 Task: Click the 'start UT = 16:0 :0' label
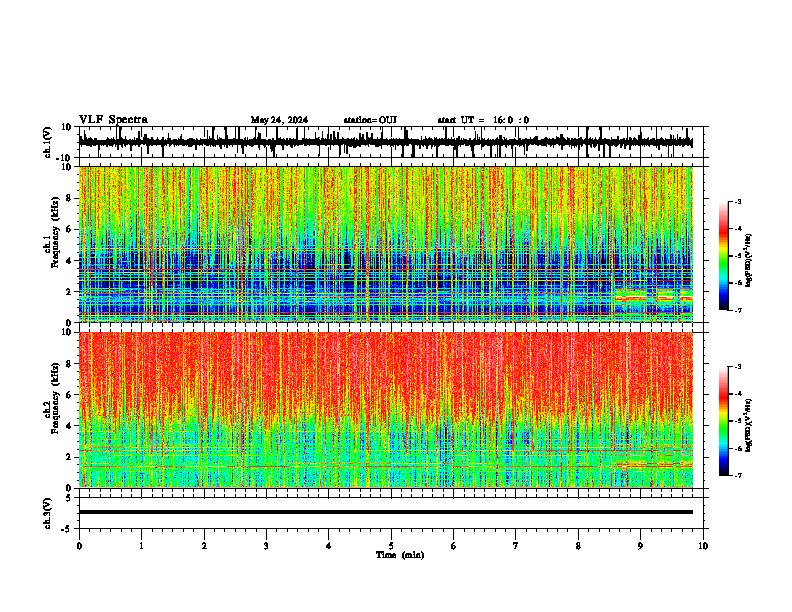click(x=483, y=120)
